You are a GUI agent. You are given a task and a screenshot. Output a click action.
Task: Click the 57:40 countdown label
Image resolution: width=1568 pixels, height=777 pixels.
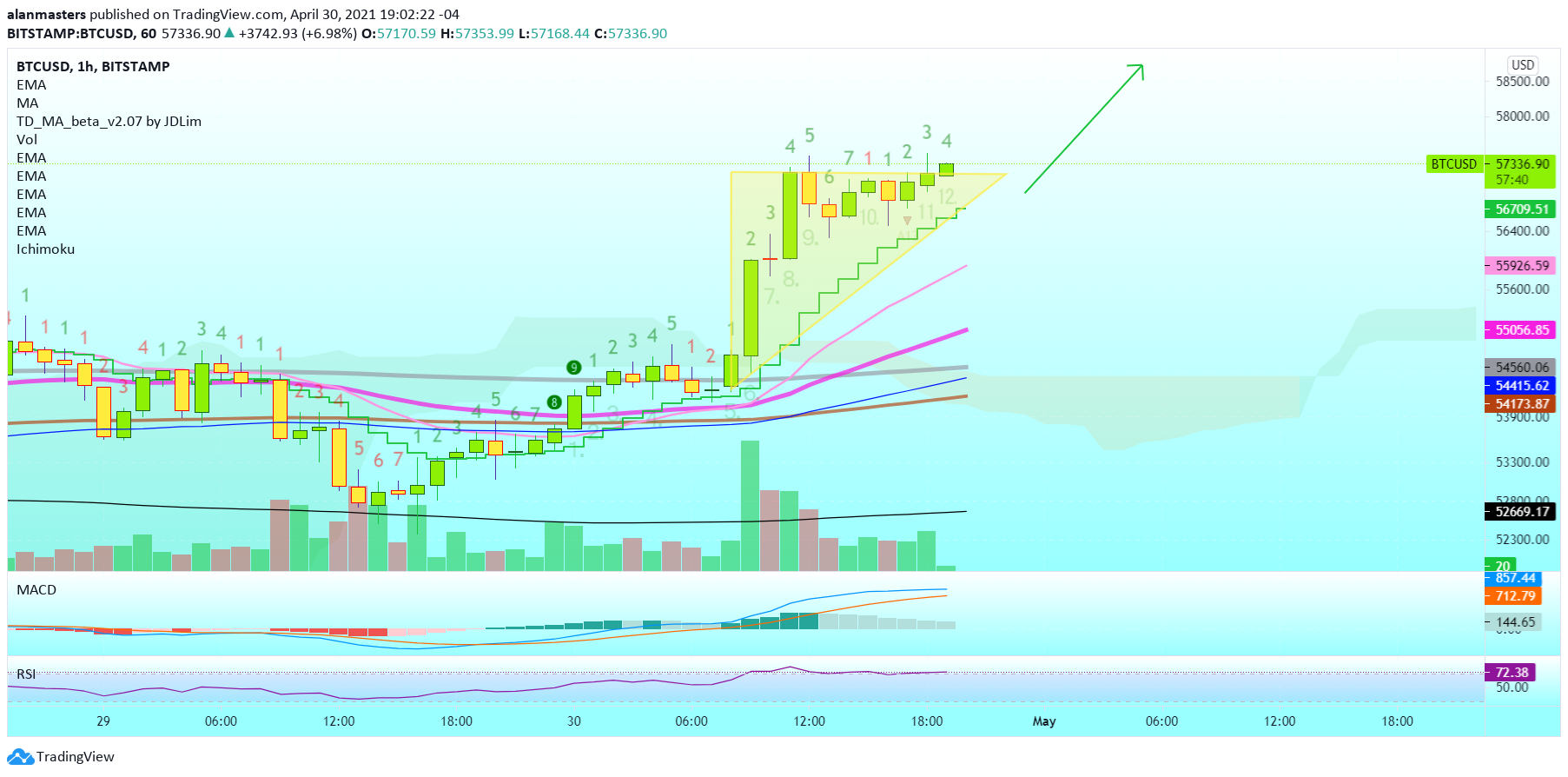click(1512, 180)
